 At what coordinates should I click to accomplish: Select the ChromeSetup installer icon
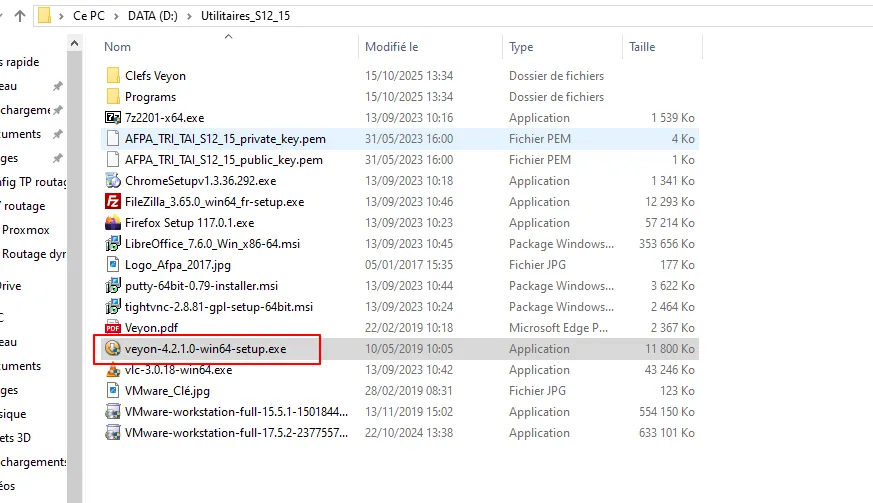[x=113, y=180]
